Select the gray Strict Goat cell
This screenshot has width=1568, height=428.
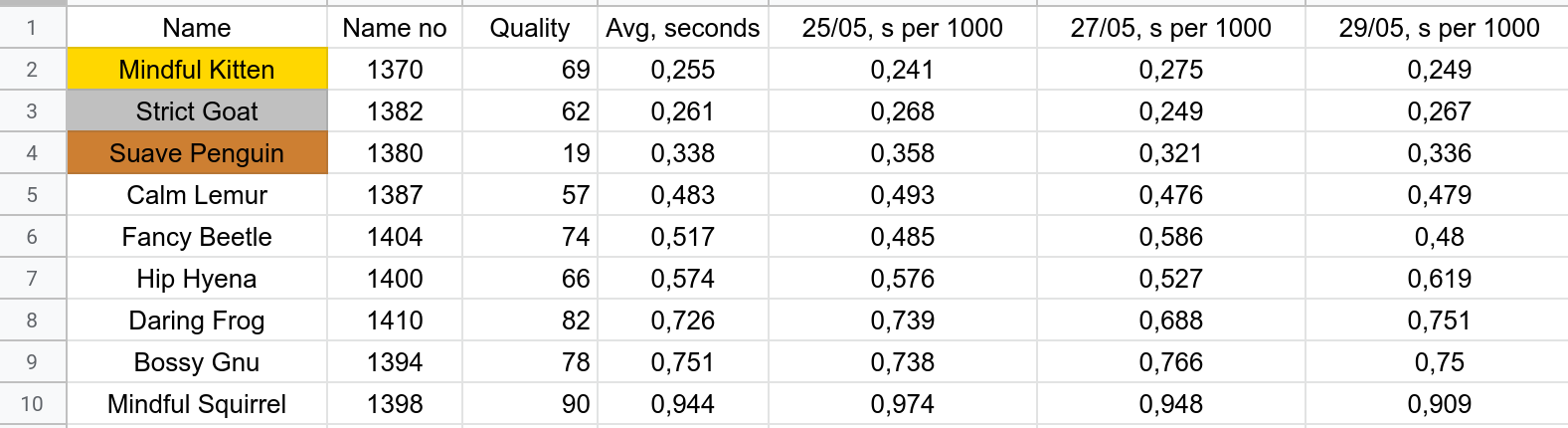point(197,111)
